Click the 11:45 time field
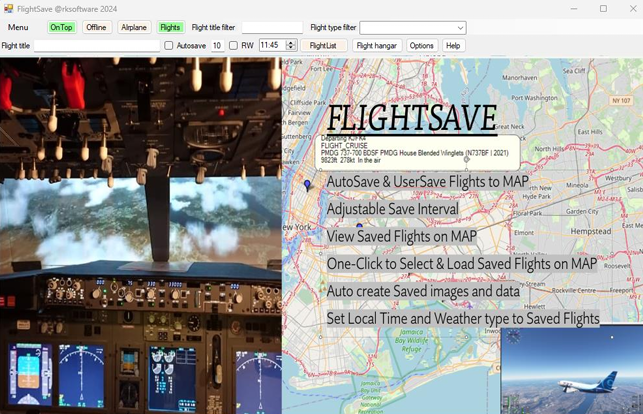Screen dimensions: 643x414 point(272,45)
